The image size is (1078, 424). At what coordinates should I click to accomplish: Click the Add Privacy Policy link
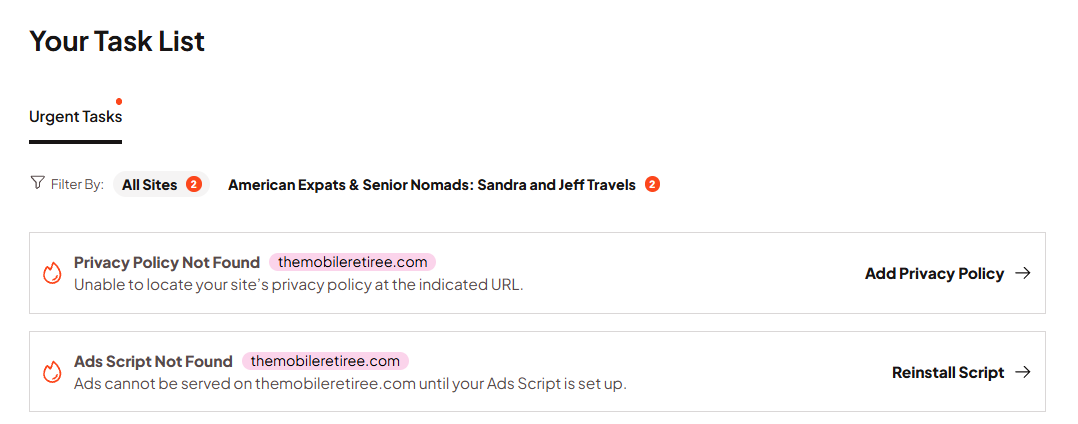[934, 273]
